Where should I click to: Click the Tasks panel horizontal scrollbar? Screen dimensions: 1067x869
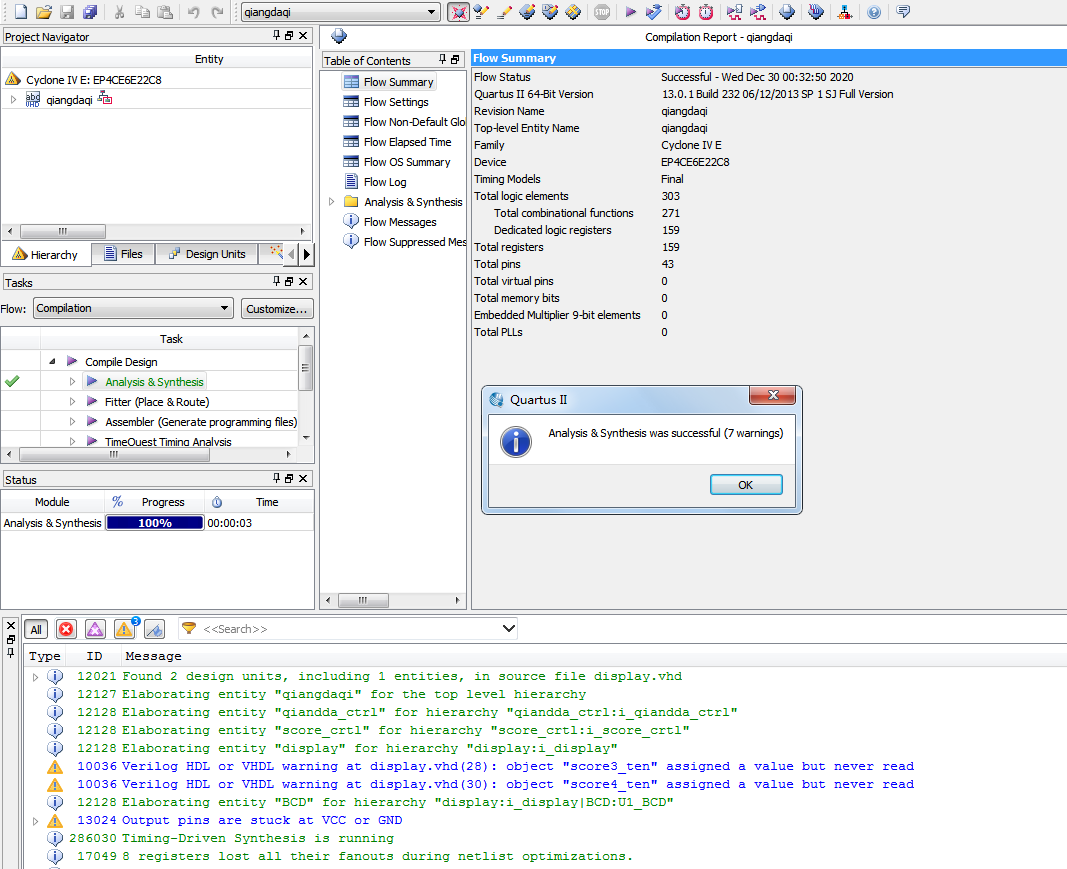click(x=114, y=455)
